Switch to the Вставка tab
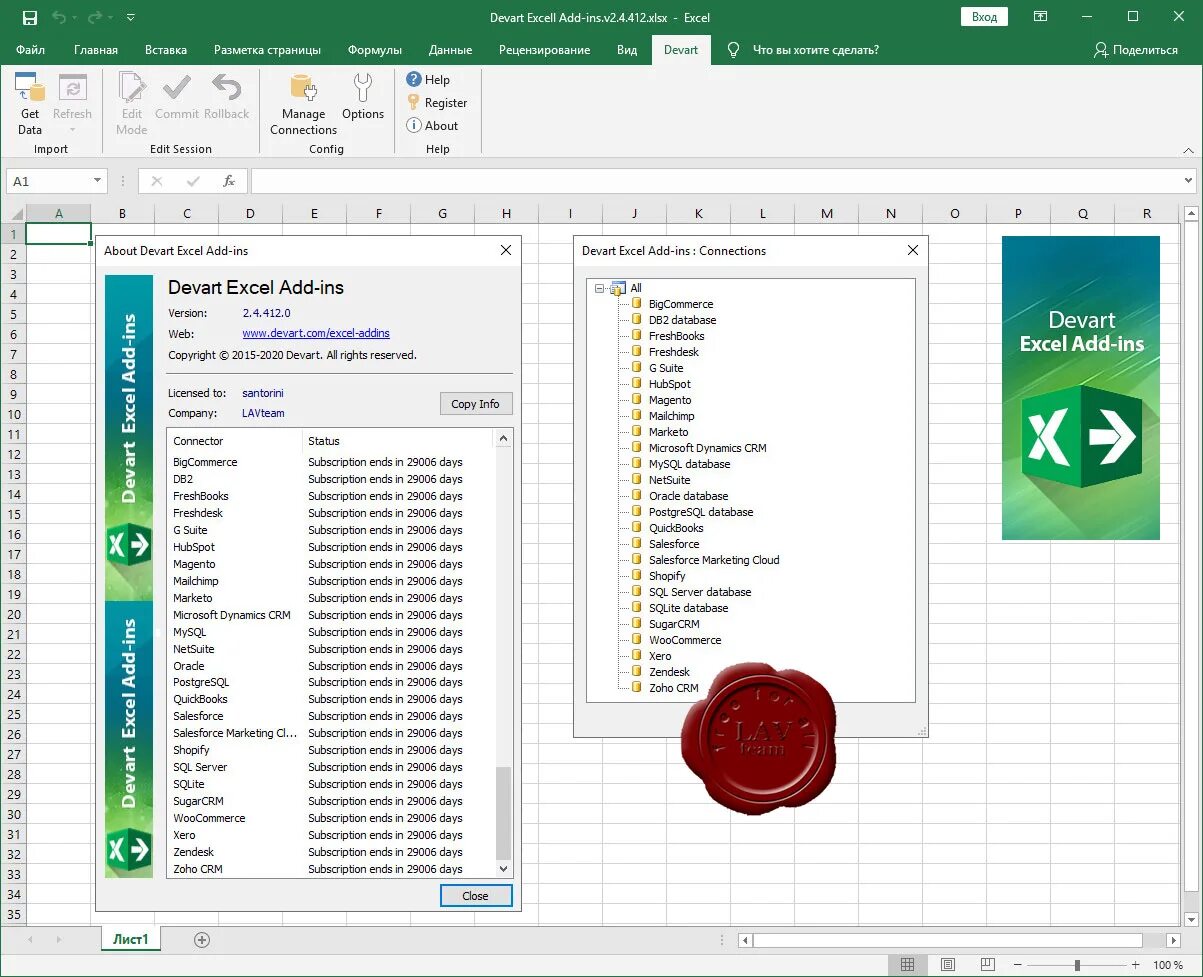 166,50
